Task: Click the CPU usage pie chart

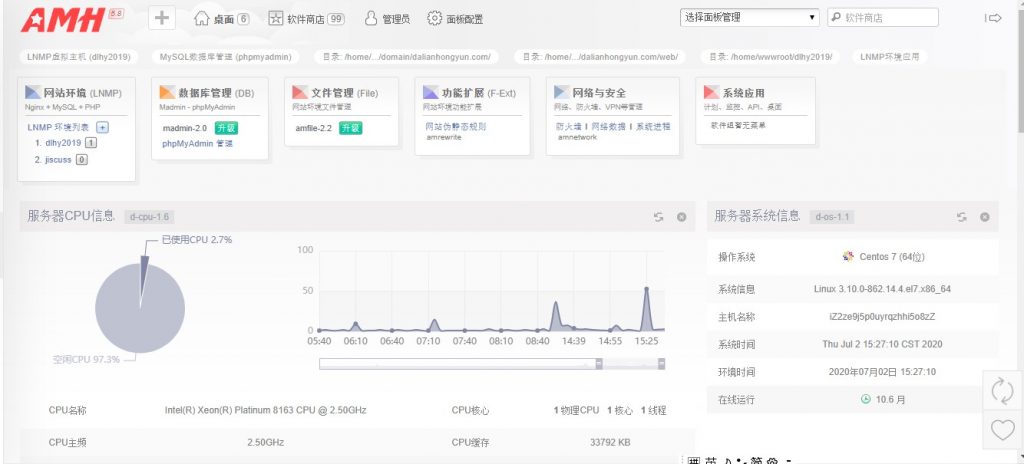Action: [140, 307]
